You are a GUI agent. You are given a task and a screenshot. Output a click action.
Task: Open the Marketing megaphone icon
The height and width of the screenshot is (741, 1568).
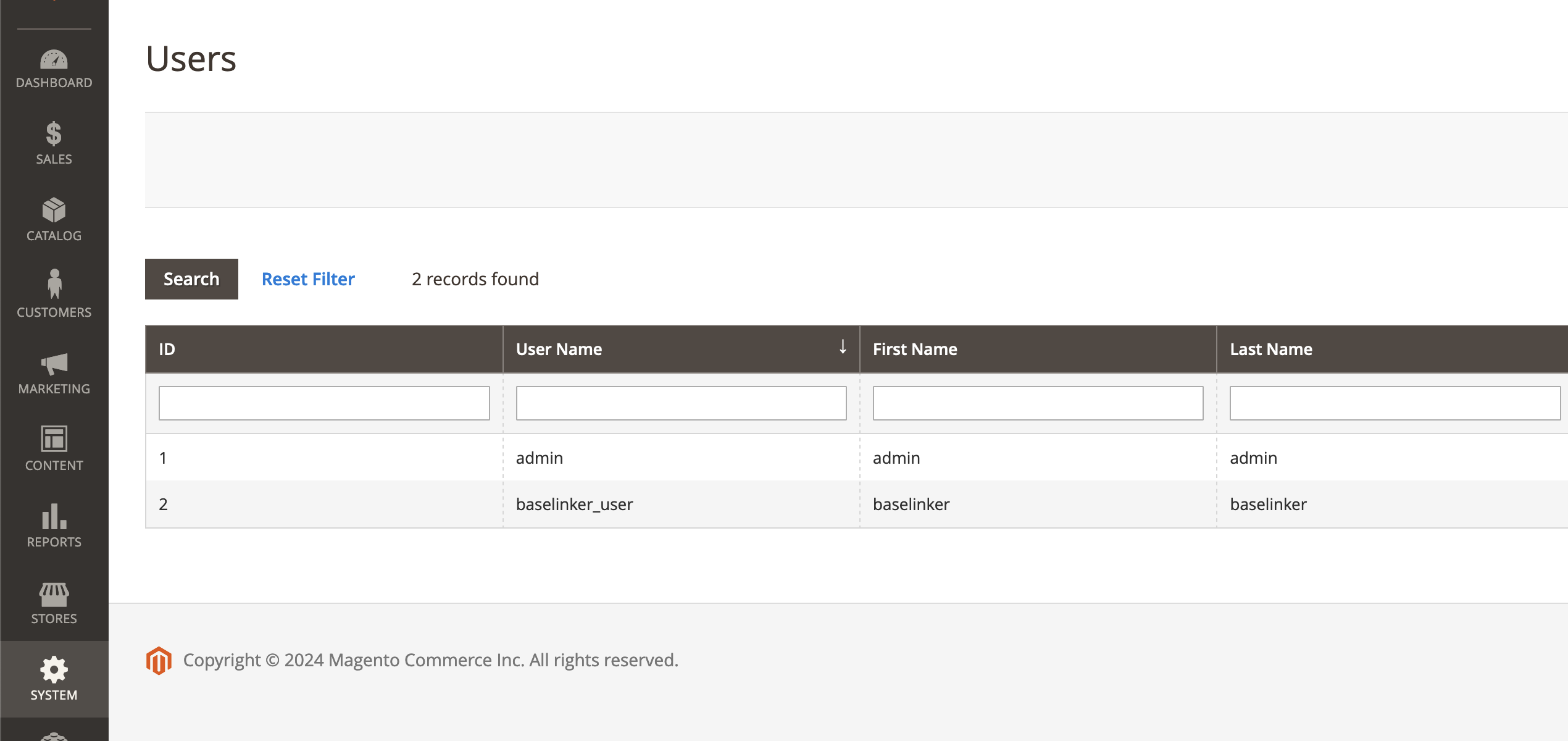pos(54,364)
